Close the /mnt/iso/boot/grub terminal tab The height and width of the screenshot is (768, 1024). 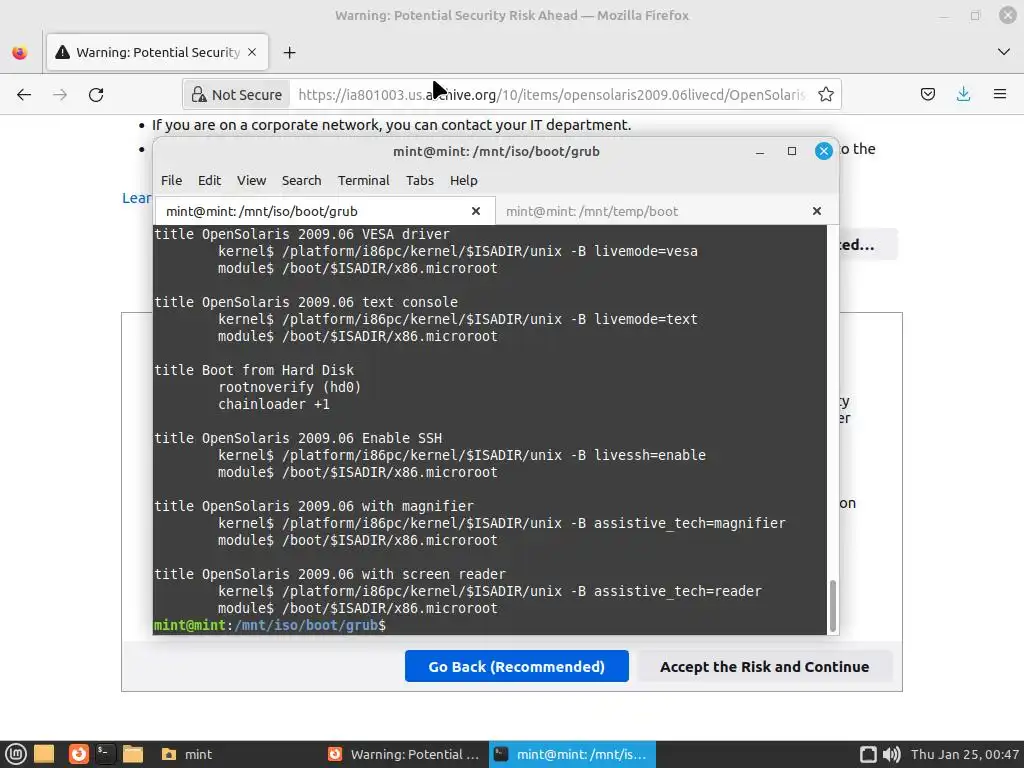pos(475,211)
